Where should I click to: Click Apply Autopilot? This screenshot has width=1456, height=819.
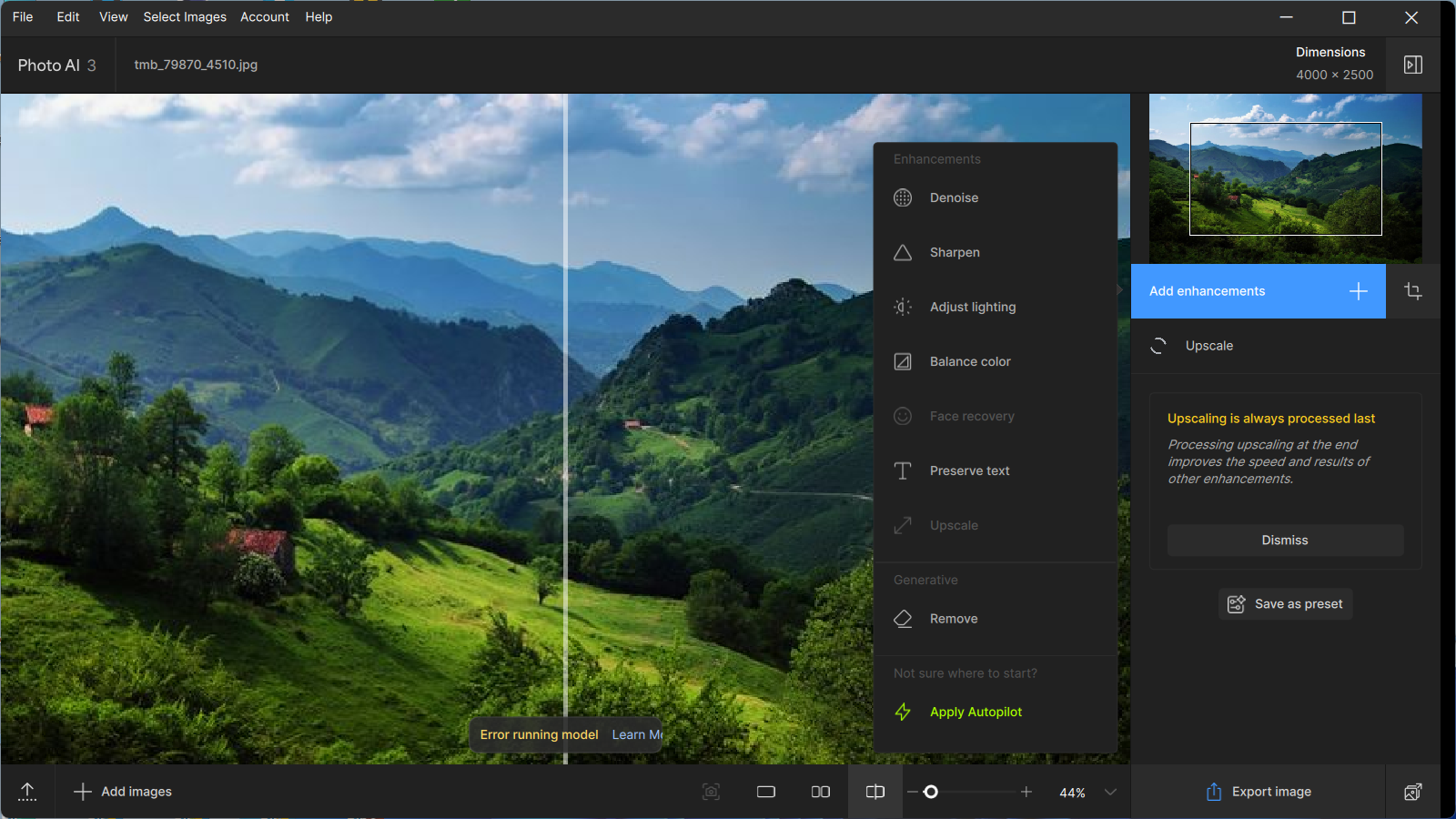click(x=976, y=712)
